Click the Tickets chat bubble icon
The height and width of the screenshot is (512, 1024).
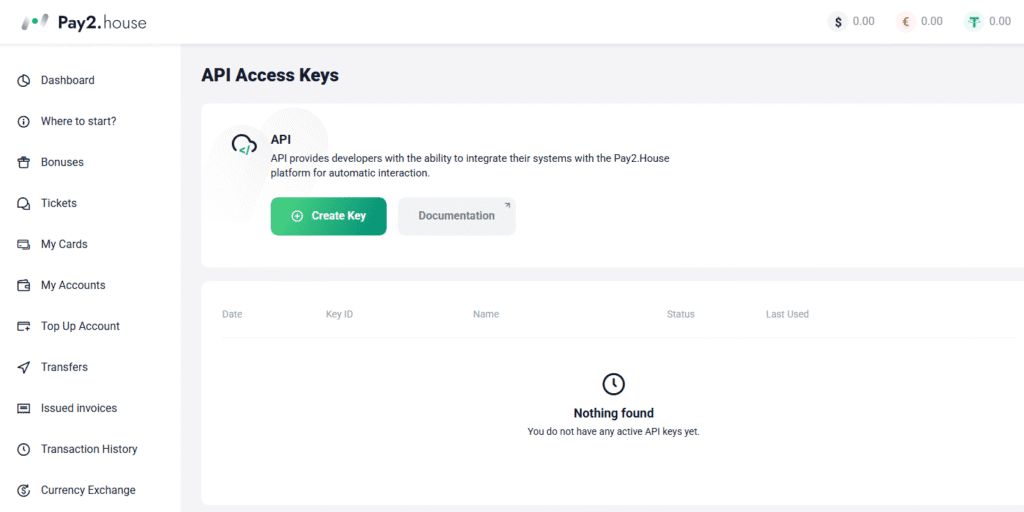(24, 204)
